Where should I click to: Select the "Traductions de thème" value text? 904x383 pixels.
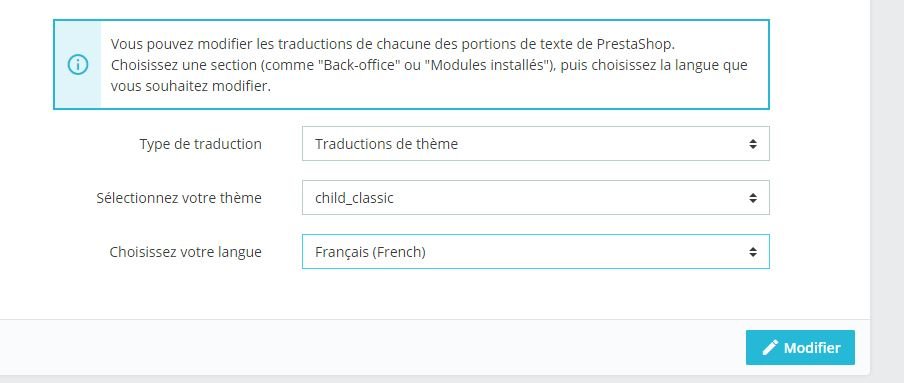[x=386, y=144]
